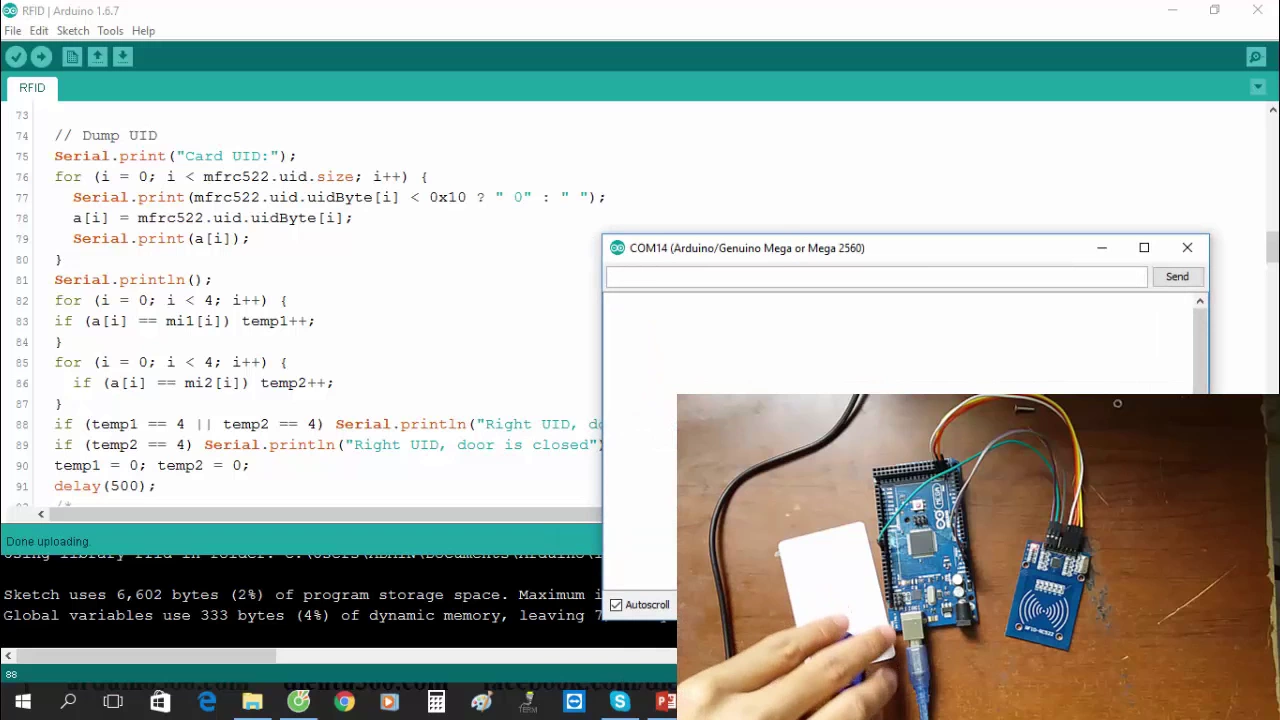The width and height of the screenshot is (1280, 720).
Task: Open PowerPoint from the taskbar
Action: pos(665,702)
